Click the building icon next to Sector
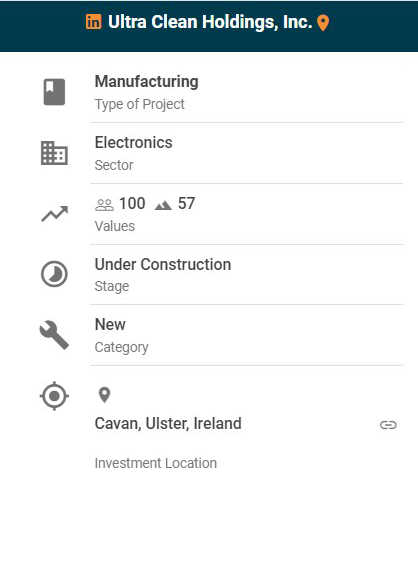The width and height of the screenshot is (418, 566). click(54, 153)
